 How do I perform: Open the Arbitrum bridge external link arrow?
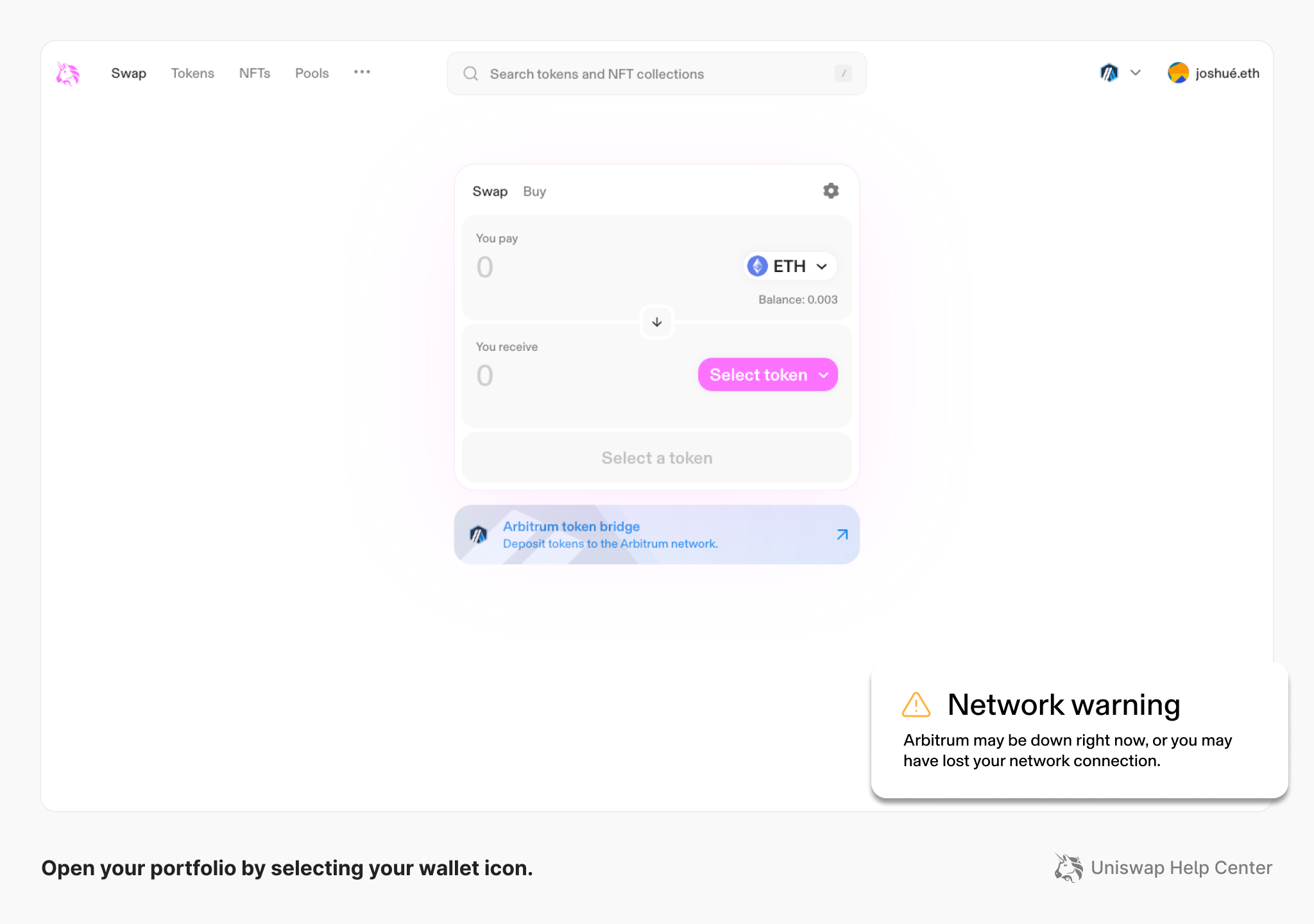point(841,534)
